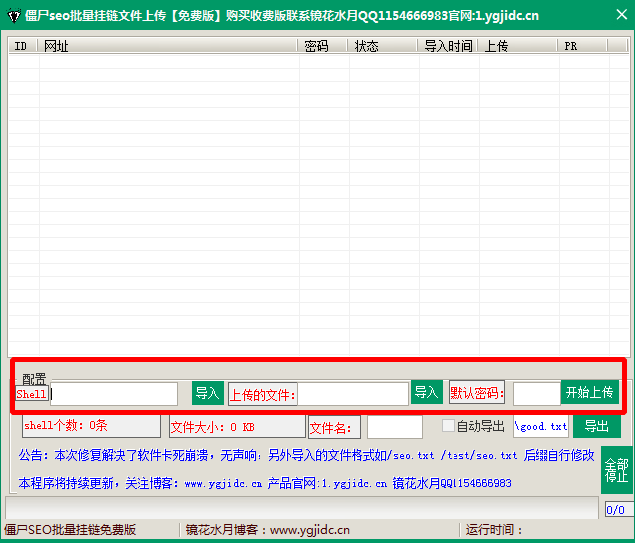Click the PR column header
The image size is (635, 543).
583,46
